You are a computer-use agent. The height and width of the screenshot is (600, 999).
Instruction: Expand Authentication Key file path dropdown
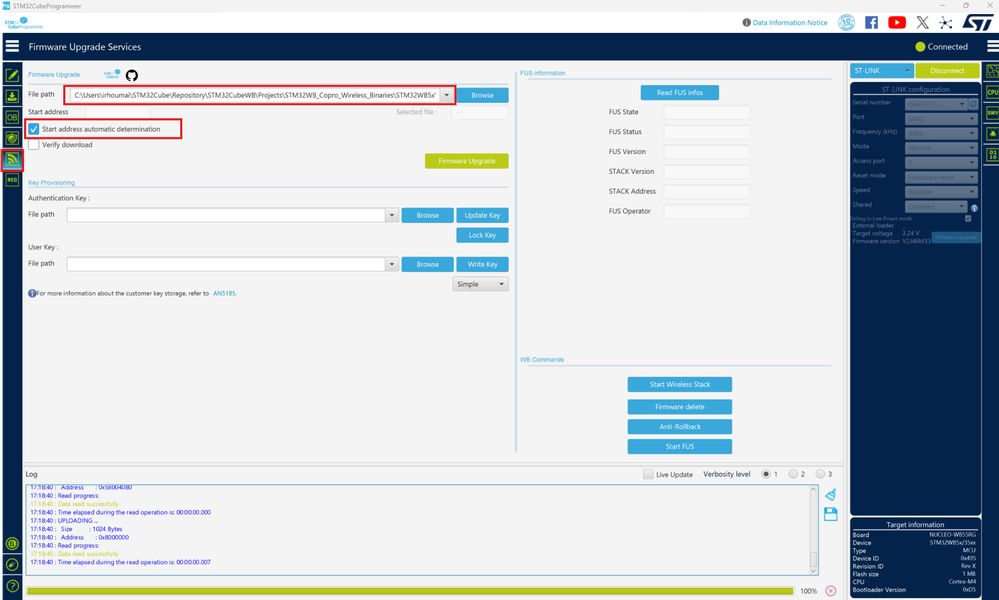(x=392, y=215)
